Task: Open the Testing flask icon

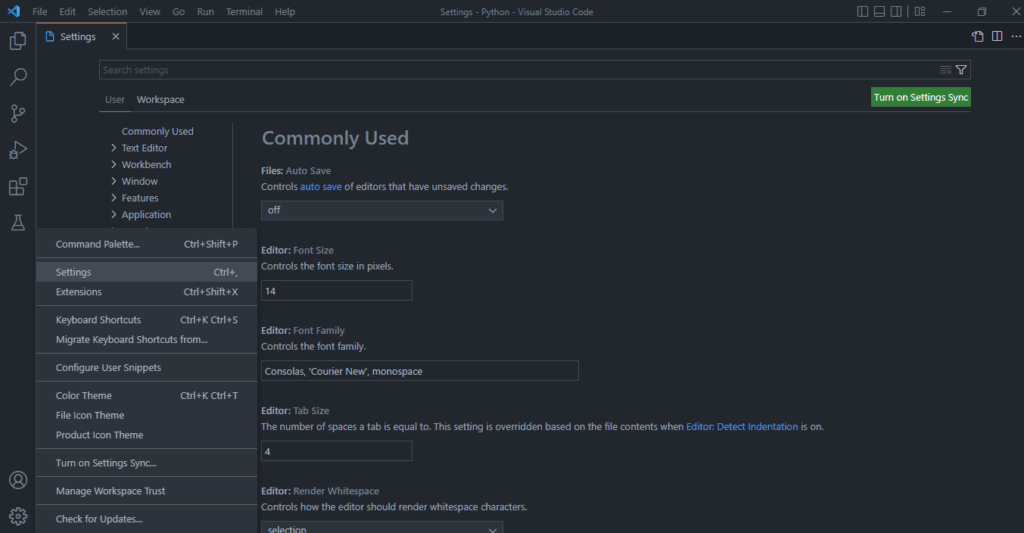Action: (18, 223)
